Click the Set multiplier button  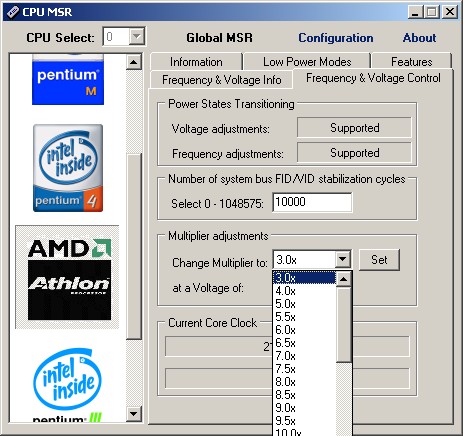tap(379, 260)
